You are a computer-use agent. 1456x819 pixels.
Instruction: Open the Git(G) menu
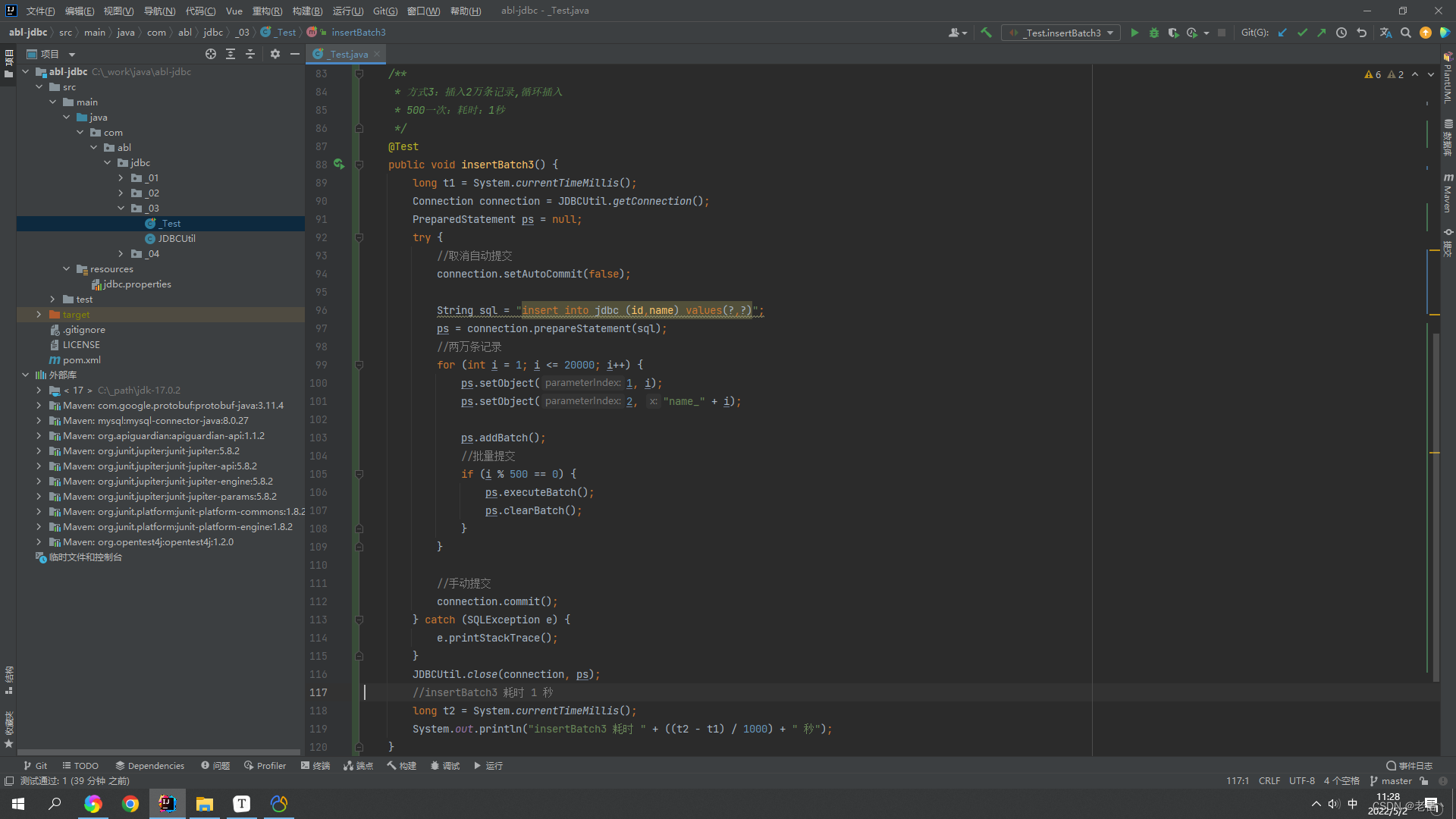pos(385,11)
